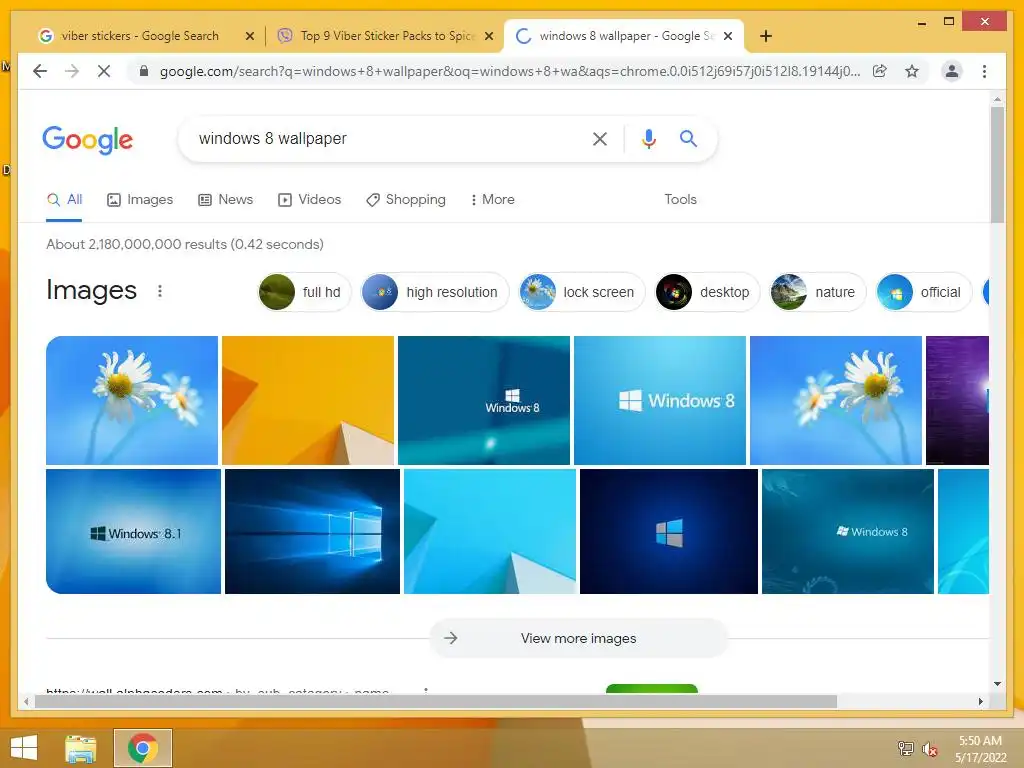Click the muted volume tray icon
This screenshot has width=1024, height=768.
coord(929,748)
